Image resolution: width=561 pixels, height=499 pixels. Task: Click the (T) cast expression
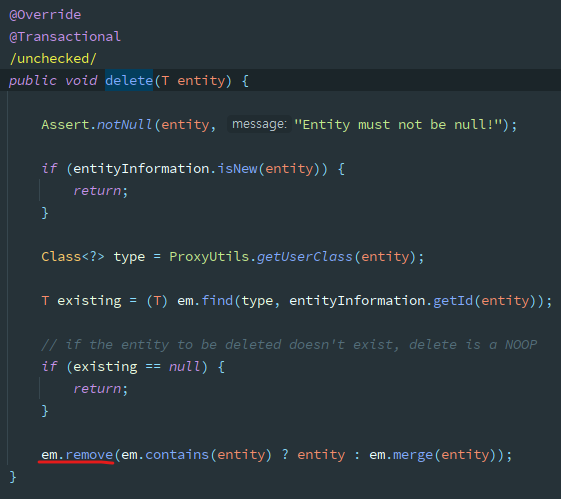157,300
